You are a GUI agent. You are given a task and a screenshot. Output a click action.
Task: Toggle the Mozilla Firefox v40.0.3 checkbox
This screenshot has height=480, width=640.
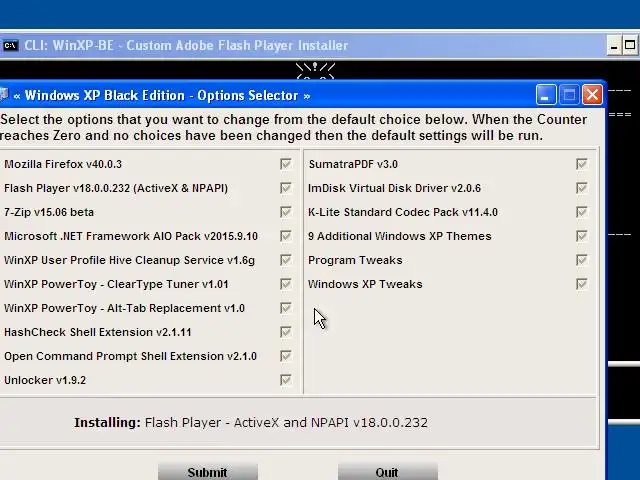[x=286, y=164]
